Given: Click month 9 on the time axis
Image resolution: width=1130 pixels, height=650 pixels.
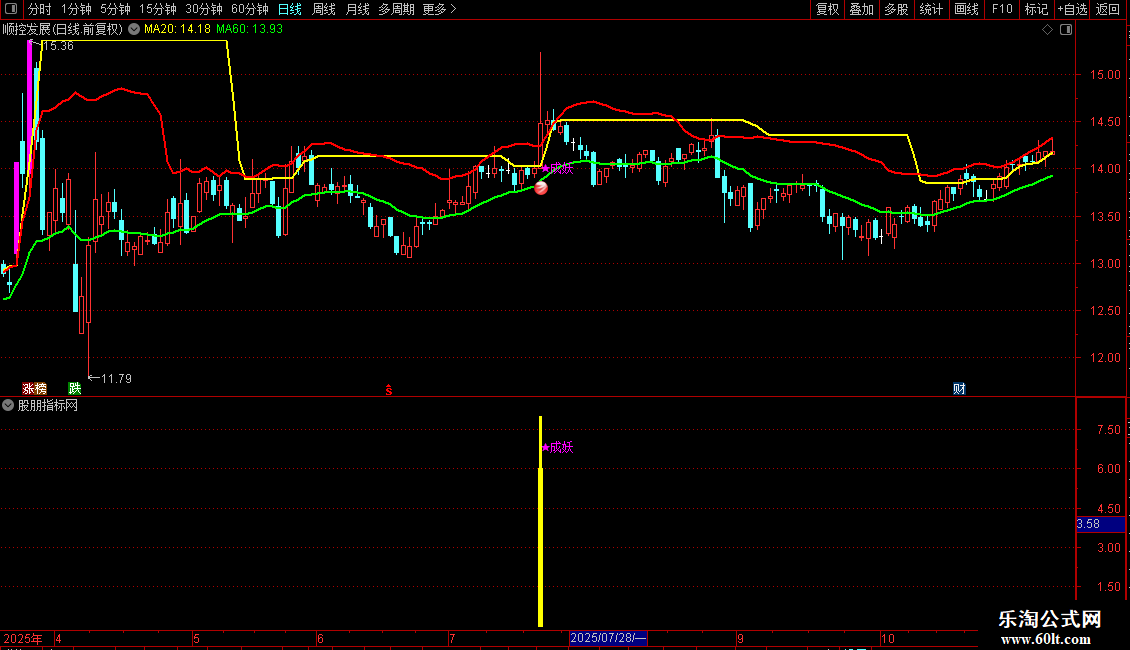Looking at the screenshot, I should 740,638.
